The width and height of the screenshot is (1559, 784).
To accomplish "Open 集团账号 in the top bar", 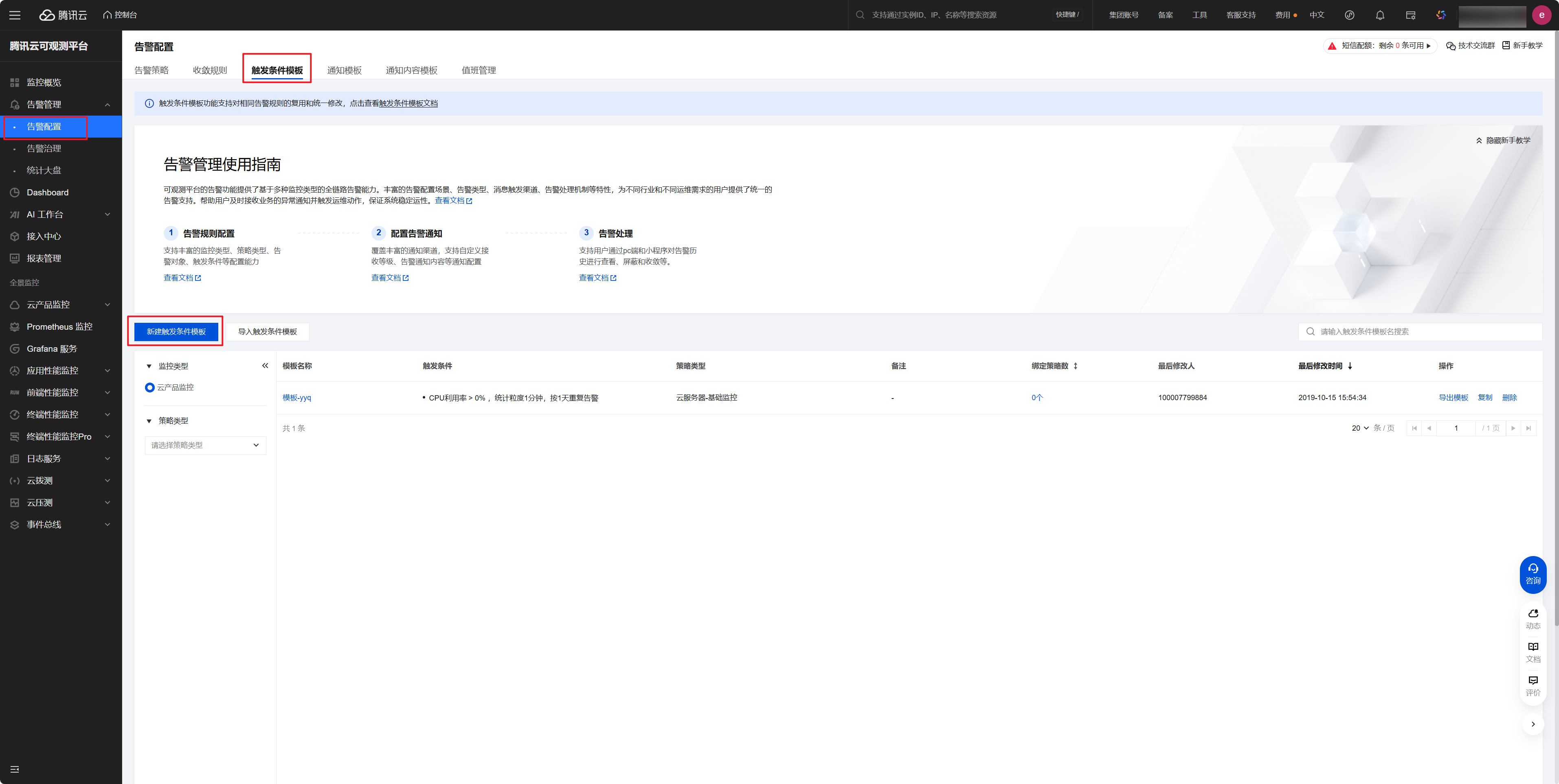I will tap(1123, 15).
